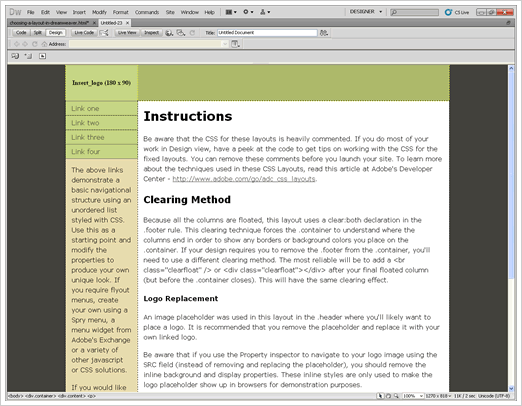The image size is (522, 406).
Task: Switch to Split view
Action: click(x=38, y=33)
